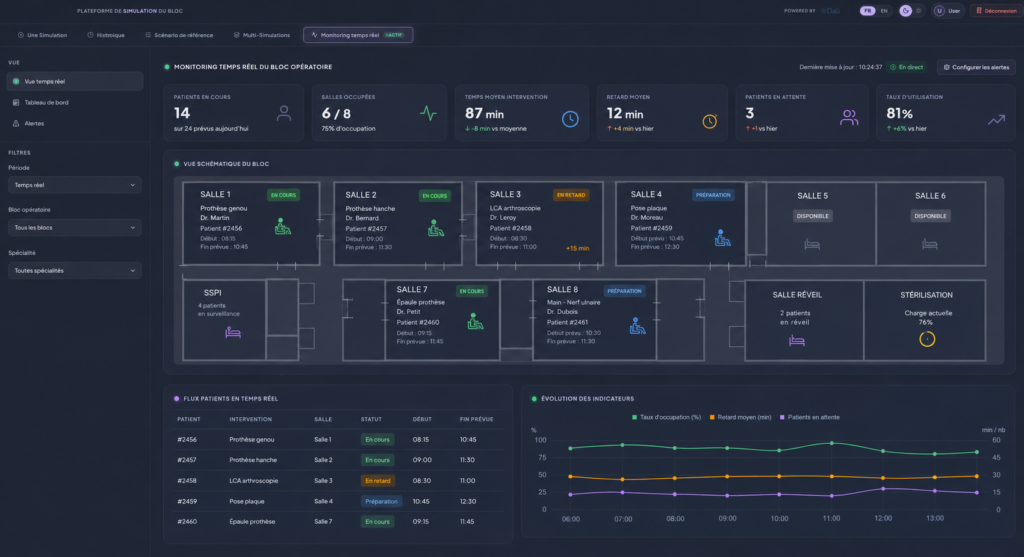Click the heartbeat icon in Salles occupées card
Viewport: 1024px width, 557px height.
point(428,113)
